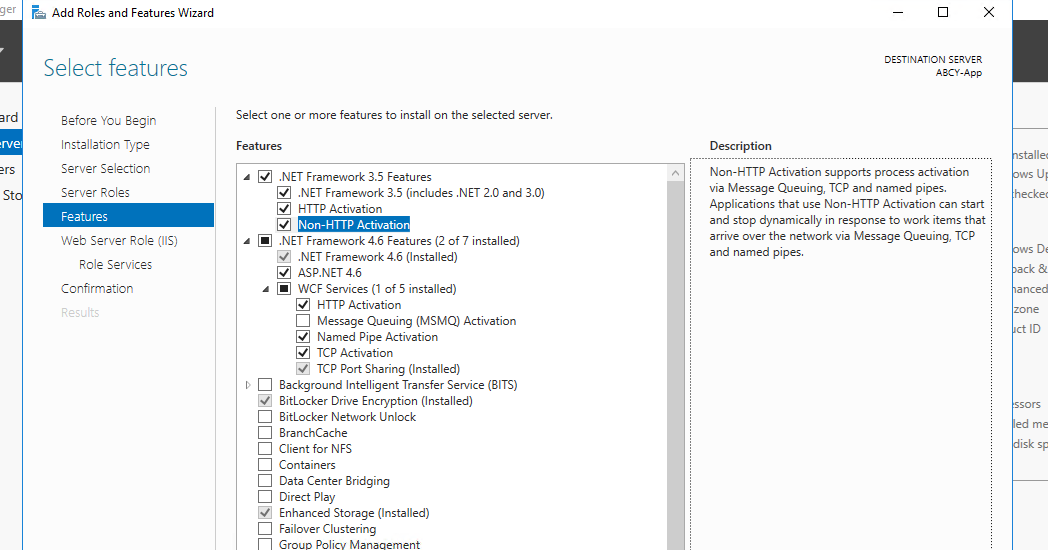Viewport: 1048px width, 550px height.
Task: Select the Features step in sidebar
Action: pyautogui.click(x=128, y=216)
